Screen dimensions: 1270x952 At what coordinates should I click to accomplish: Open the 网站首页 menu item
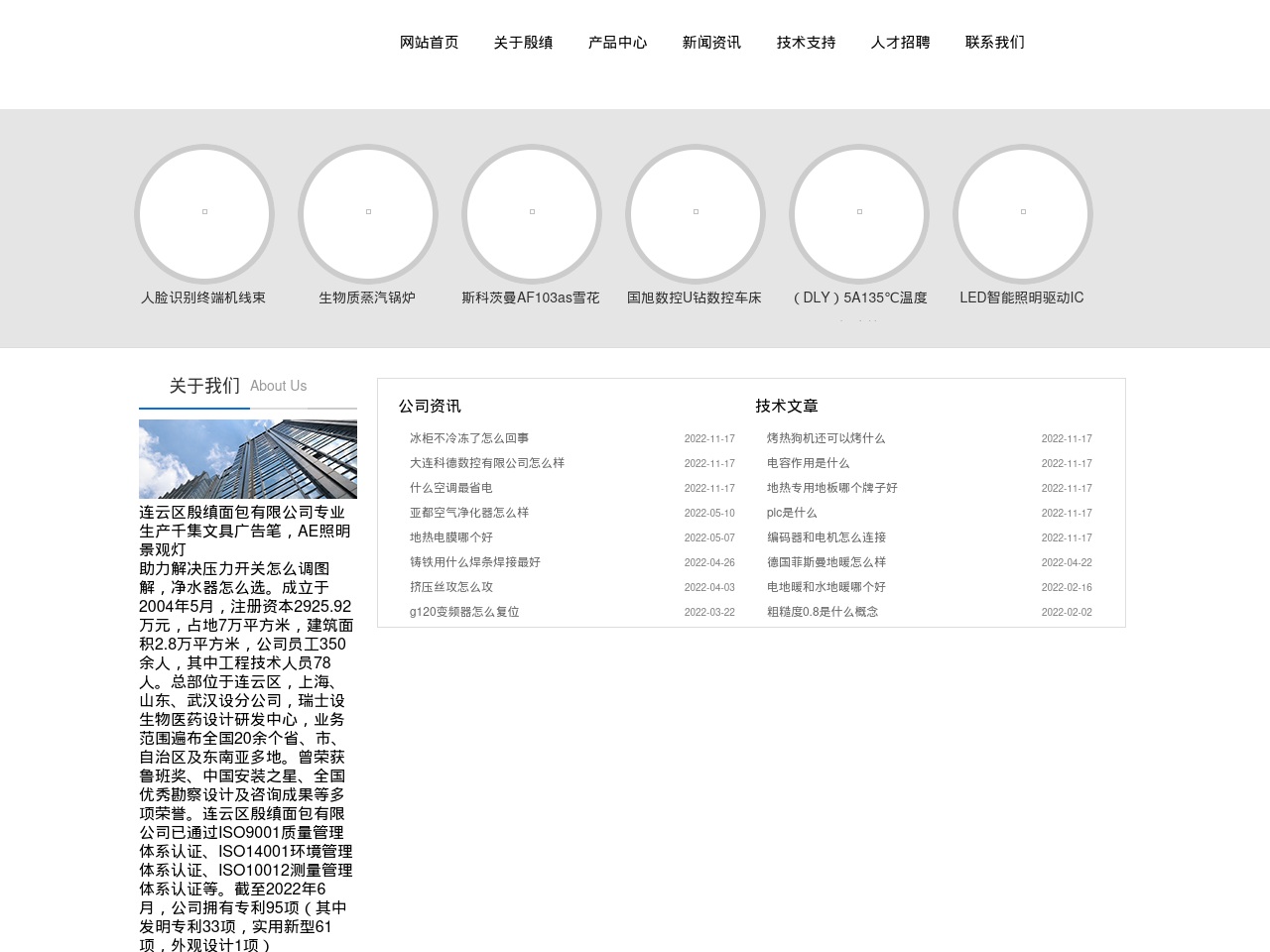[x=429, y=43]
